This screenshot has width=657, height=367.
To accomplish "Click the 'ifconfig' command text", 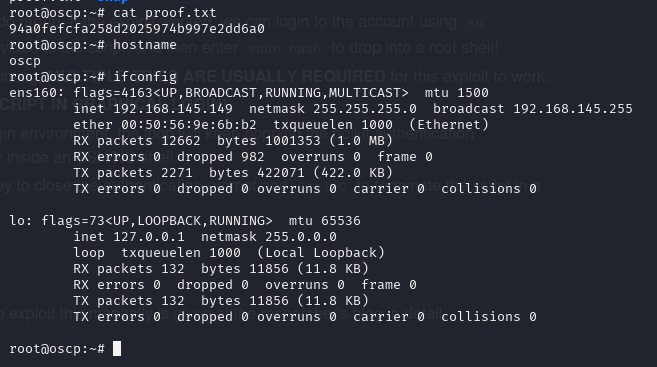I will click(x=145, y=77).
